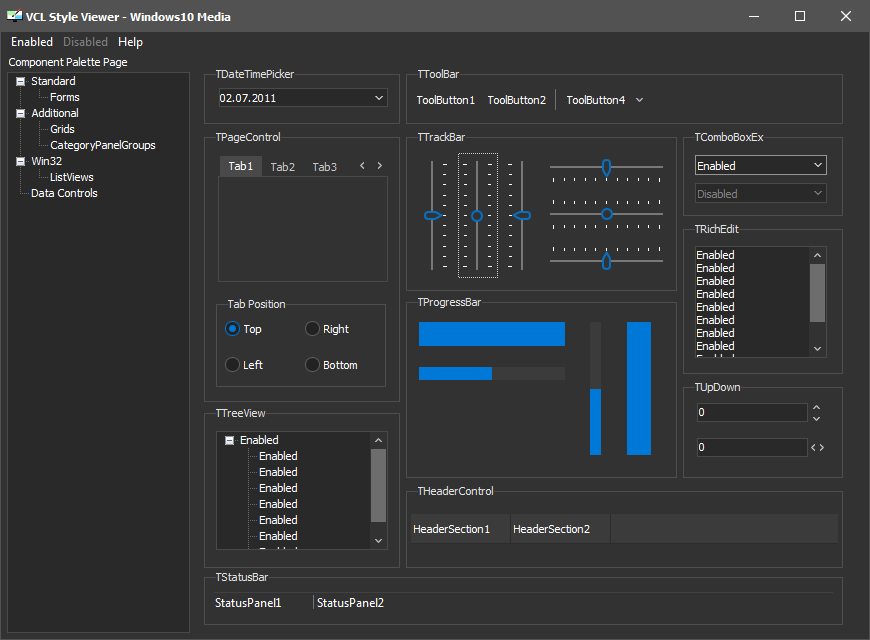Viewport: 870px width, 640px height.
Task: Click StatusPanel2 in the status bar
Action: coord(350,603)
